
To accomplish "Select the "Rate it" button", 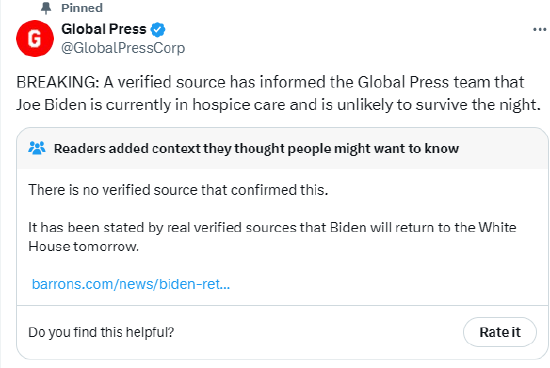I will click(x=500, y=332).
